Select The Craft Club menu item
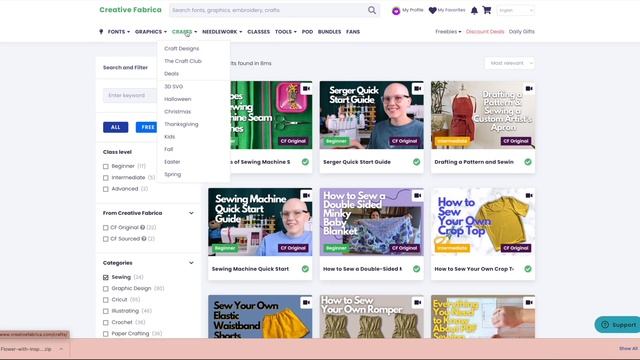Image resolution: width=640 pixels, height=360 pixels. pyautogui.click(x=183, y=61)
